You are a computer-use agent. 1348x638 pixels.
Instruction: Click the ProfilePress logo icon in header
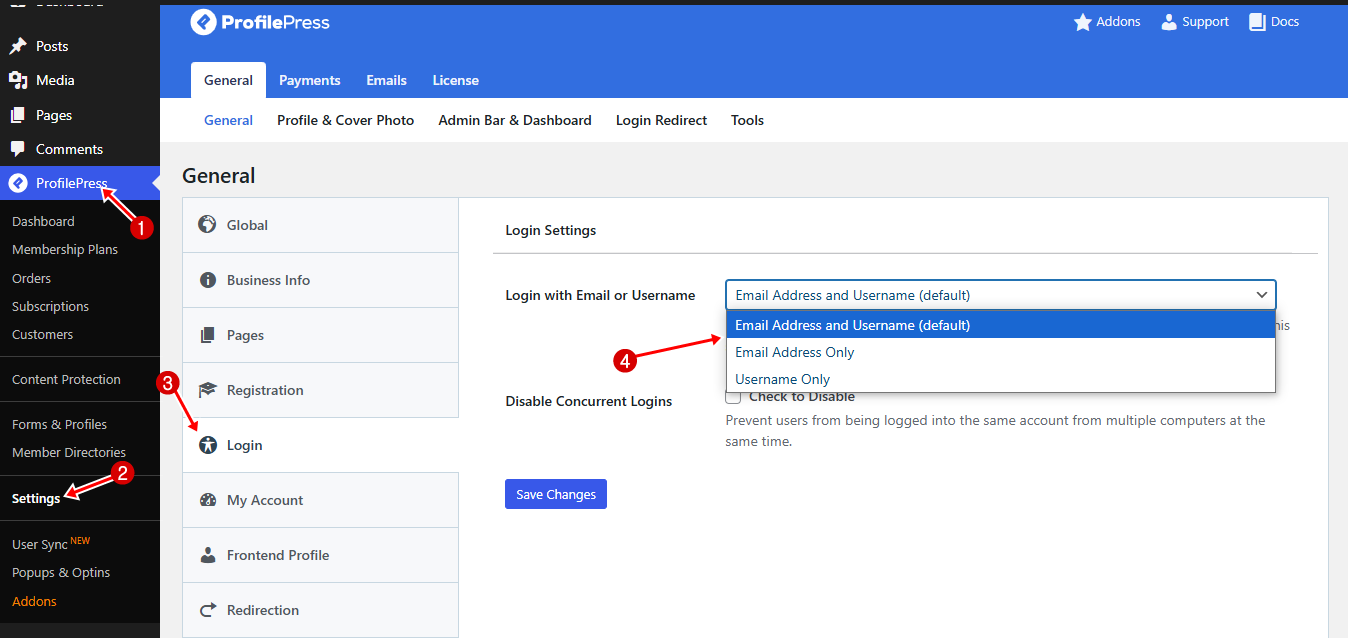tap(204, 22)
